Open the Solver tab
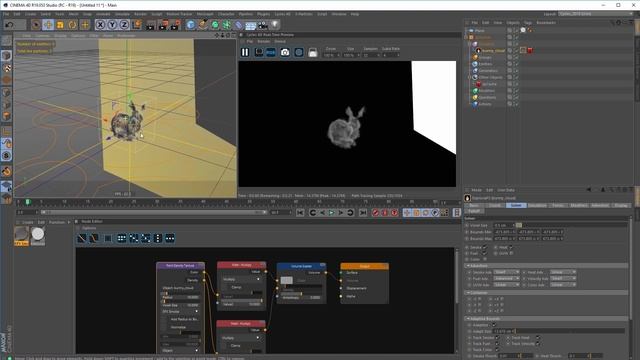The height and width of the screenshot is (360, 640). pos(516,205)
